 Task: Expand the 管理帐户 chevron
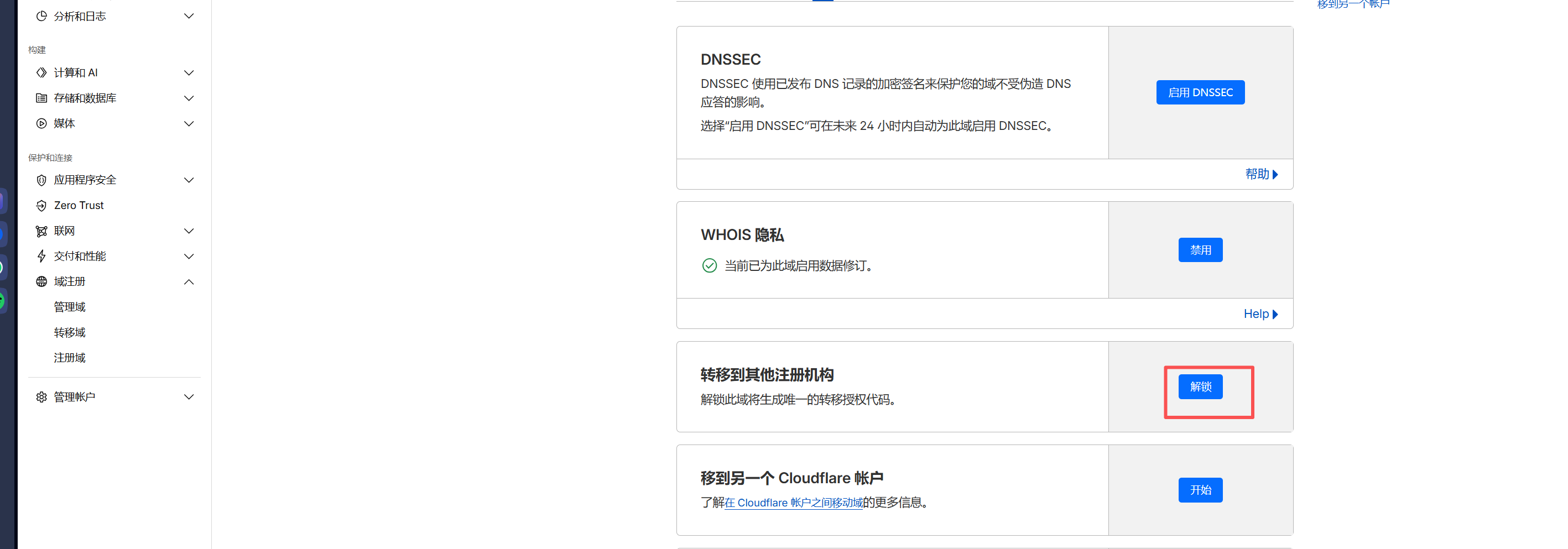[x=189, y=397]
